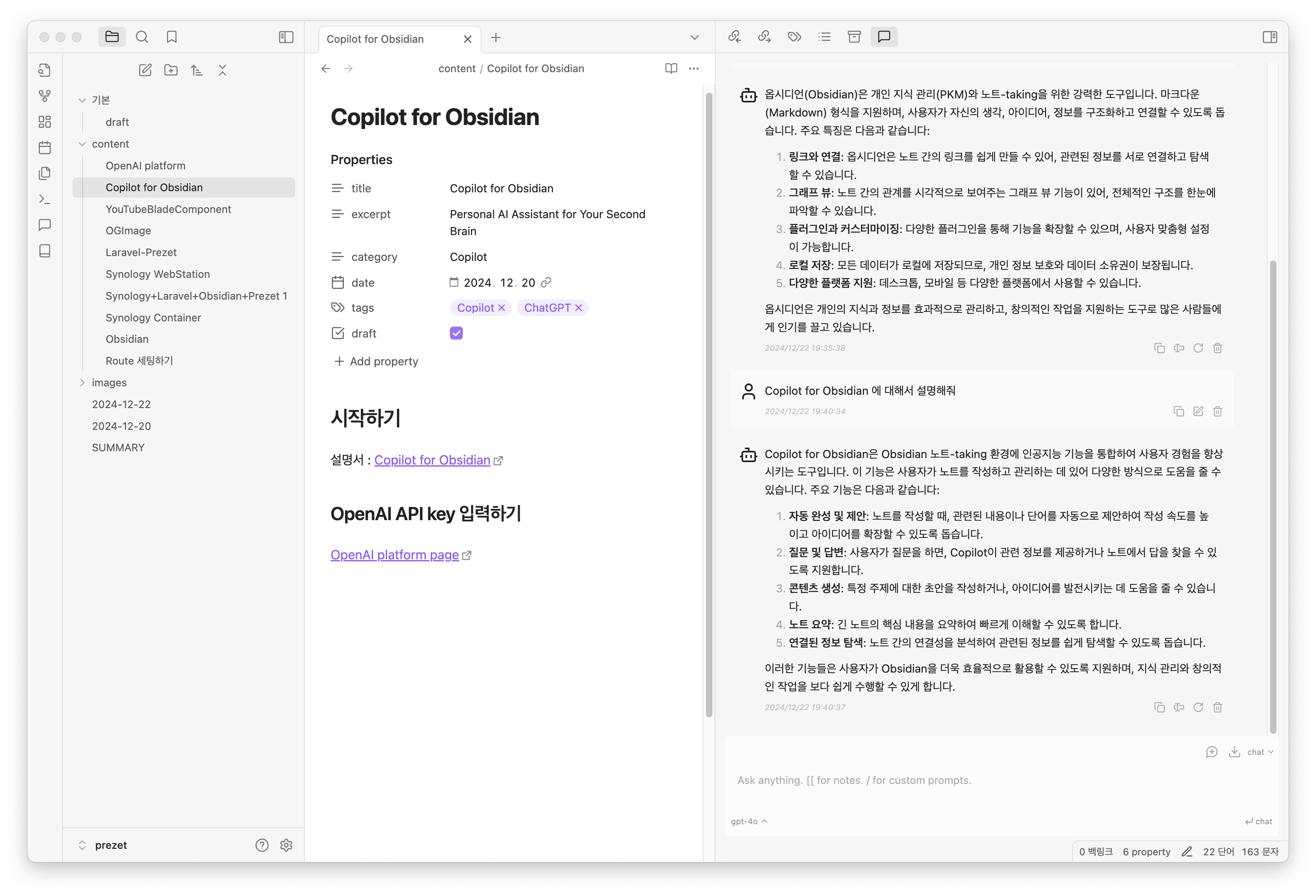Focus the Ask anything chat input

(x=1001, y=780)
